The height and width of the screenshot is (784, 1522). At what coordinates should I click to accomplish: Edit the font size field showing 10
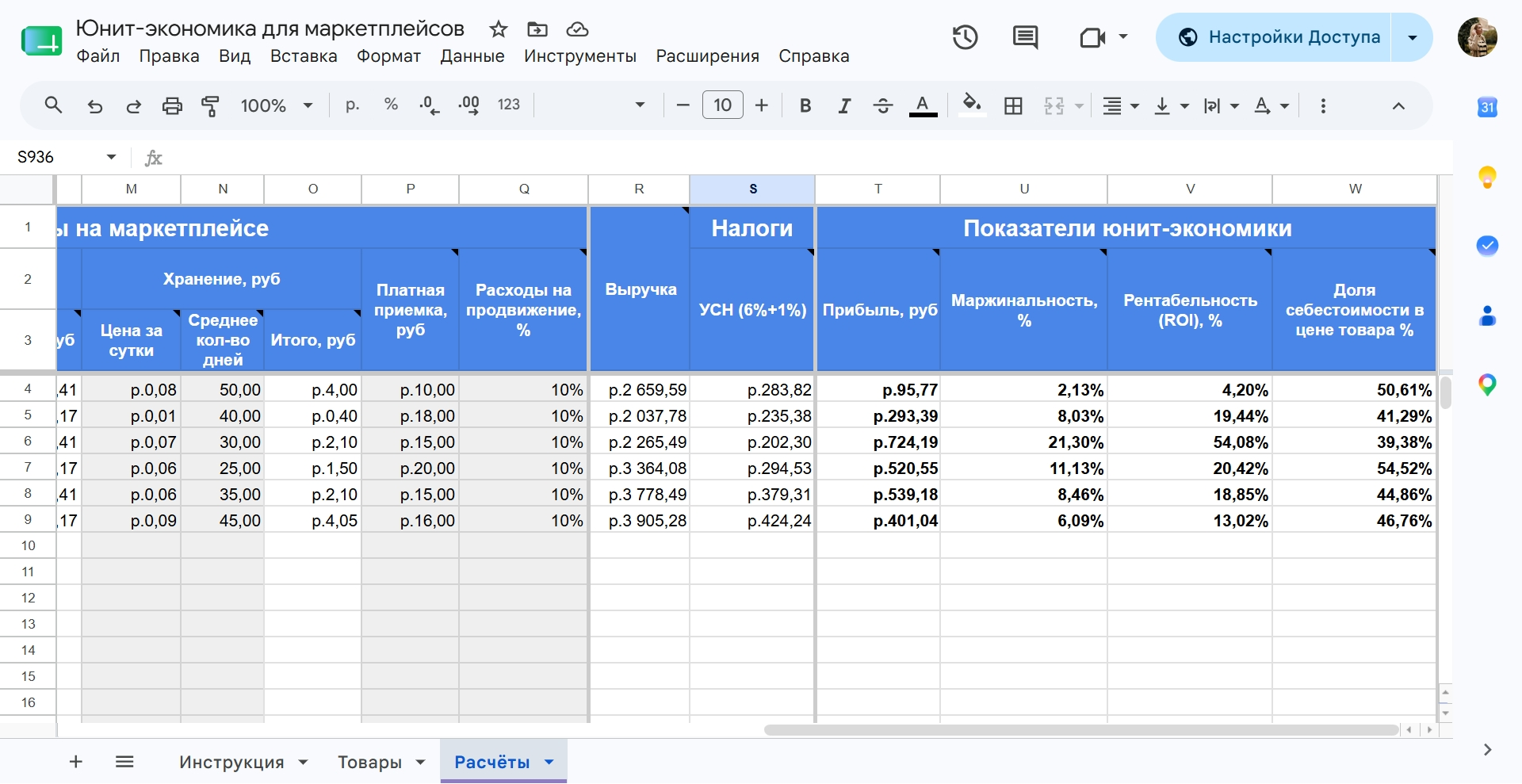click(722, 105)
